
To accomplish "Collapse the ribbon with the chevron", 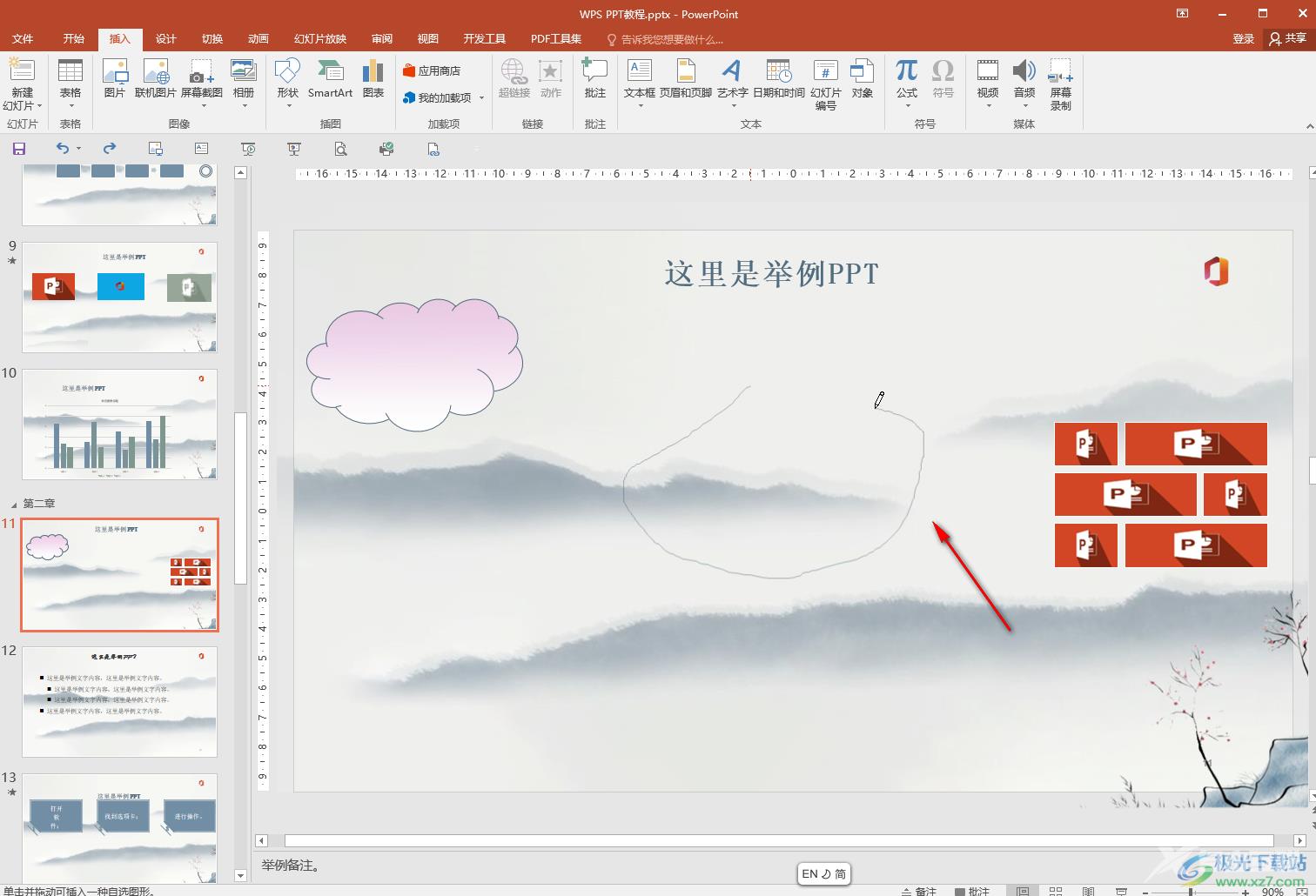I will coord(1310,126).
